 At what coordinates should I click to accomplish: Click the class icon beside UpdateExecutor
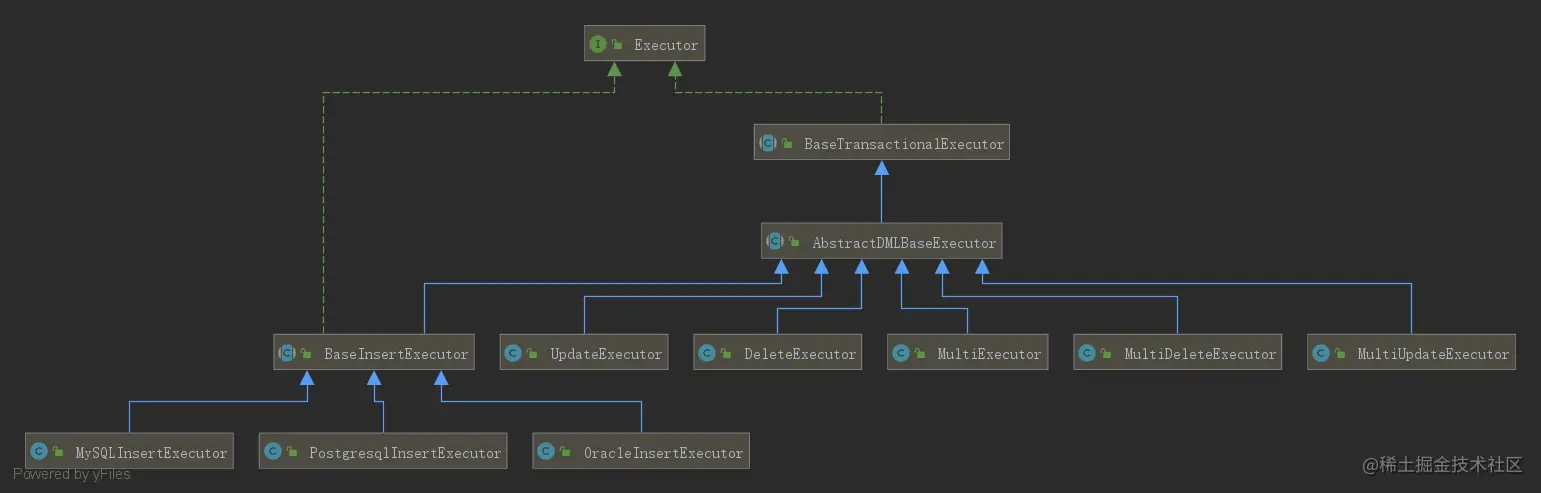point(514,353)
